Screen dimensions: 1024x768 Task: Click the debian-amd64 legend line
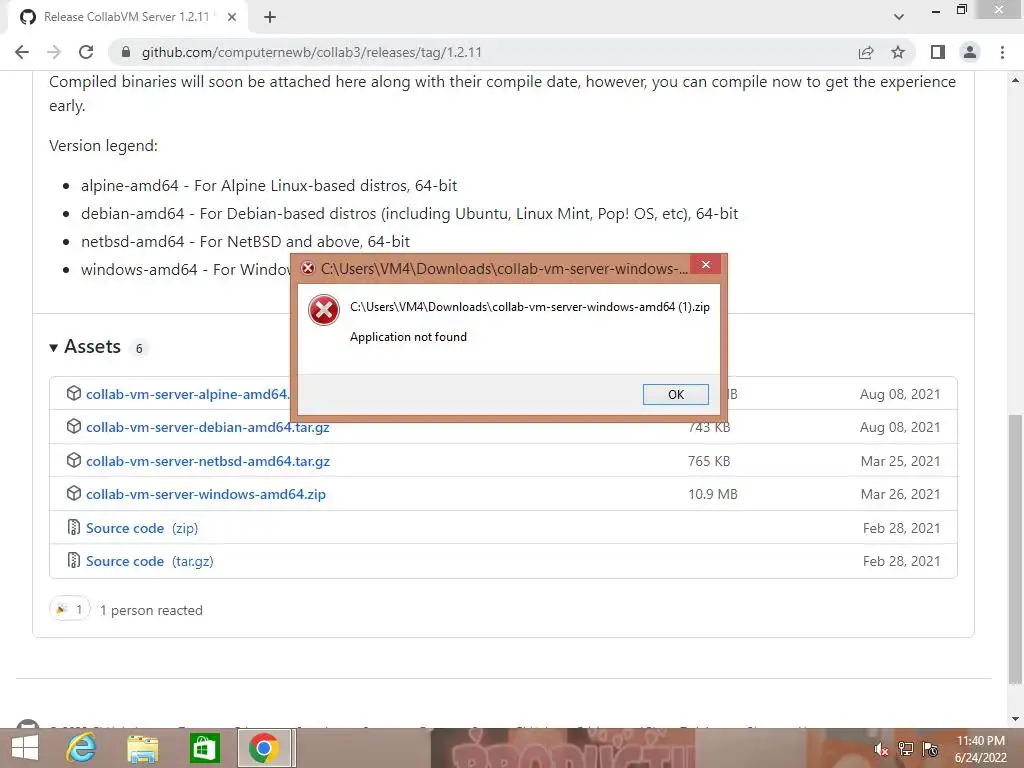[409, 214]
